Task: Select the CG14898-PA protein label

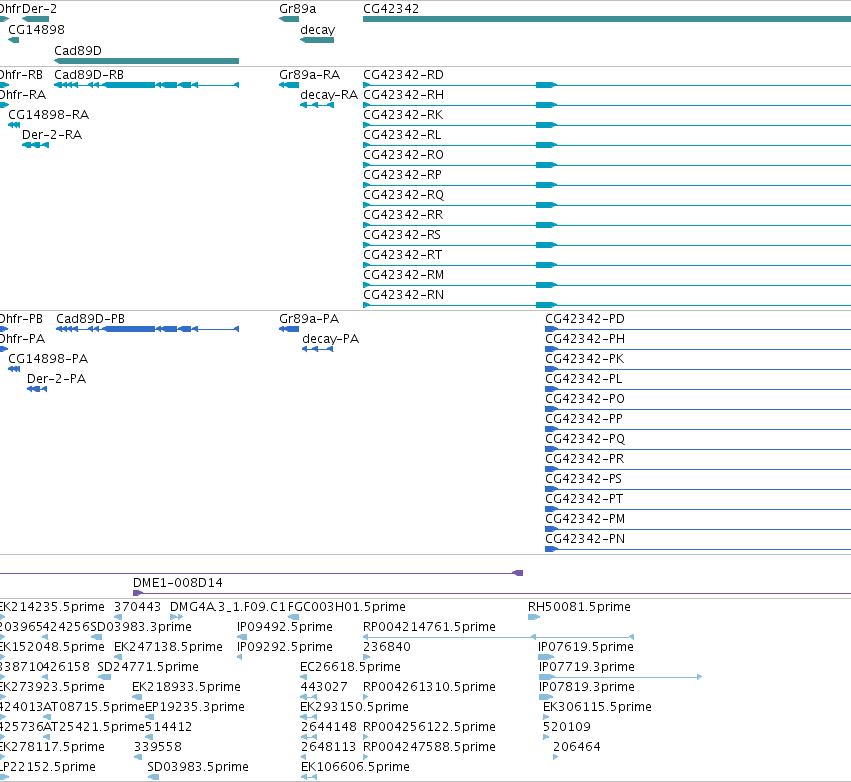Action: 48,359
